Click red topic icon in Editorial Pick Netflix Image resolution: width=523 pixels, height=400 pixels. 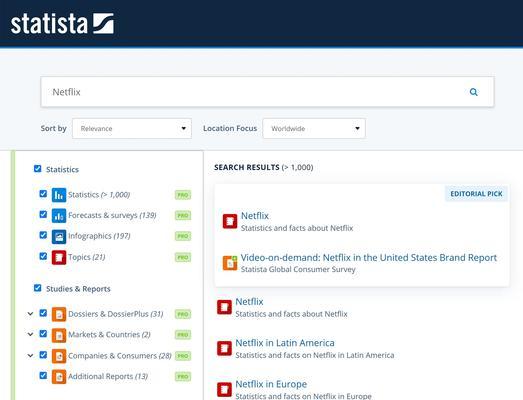coord(230,221)
